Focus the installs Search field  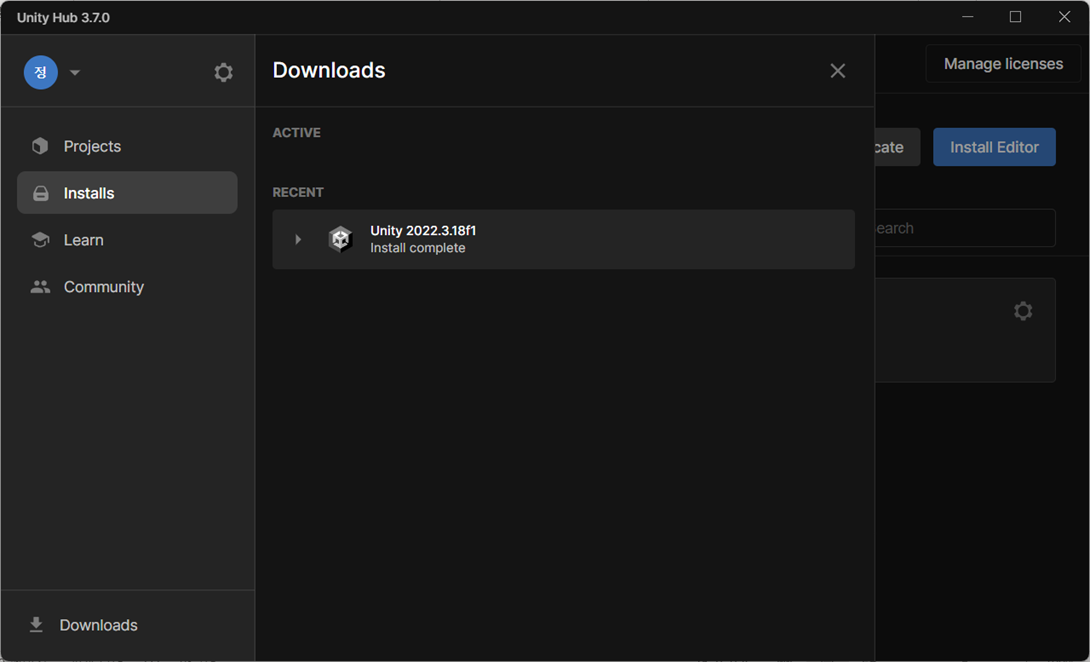pos(965,228)
